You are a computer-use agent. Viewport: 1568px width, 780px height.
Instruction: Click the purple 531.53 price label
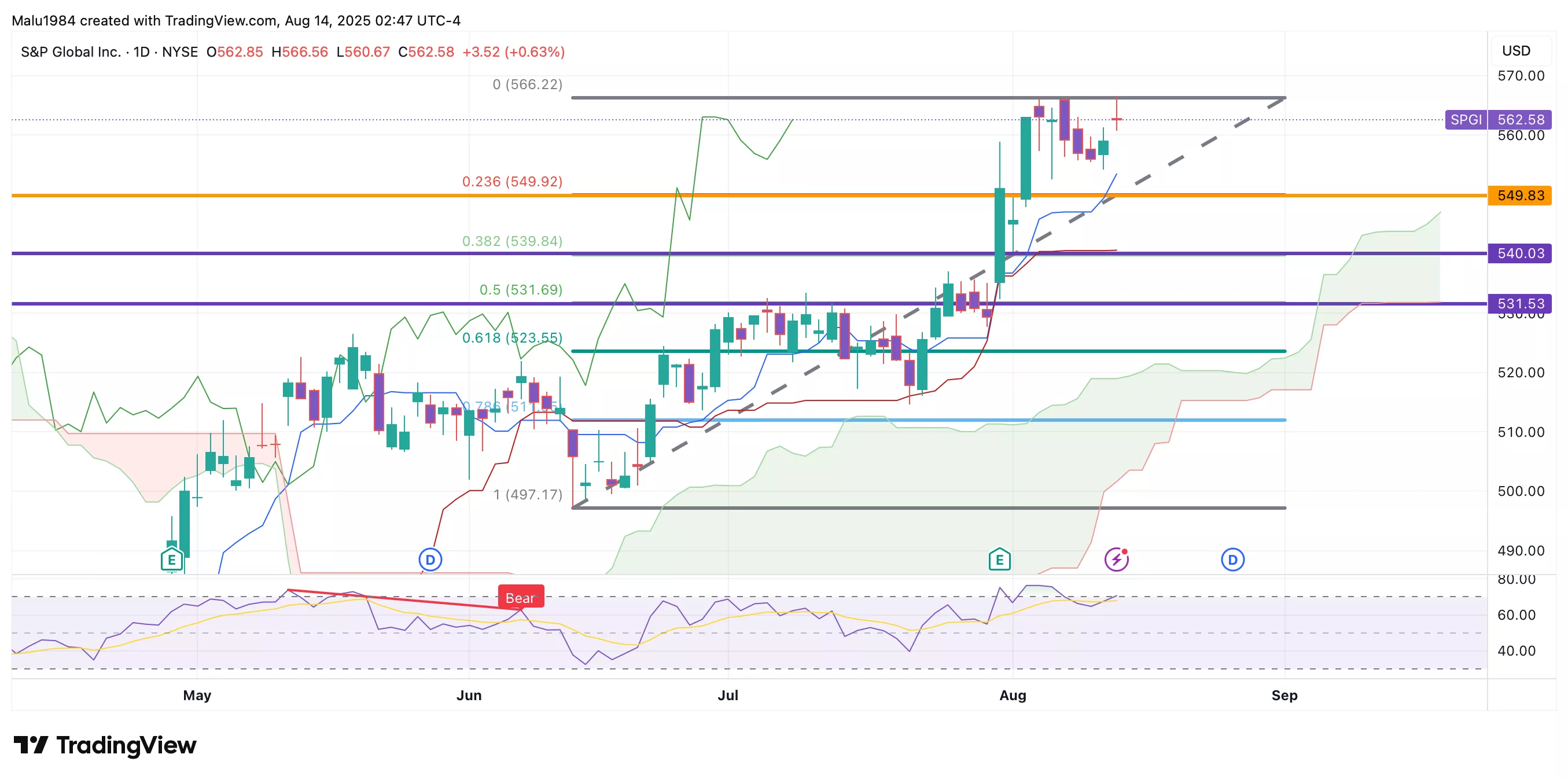pos(1520,303)
